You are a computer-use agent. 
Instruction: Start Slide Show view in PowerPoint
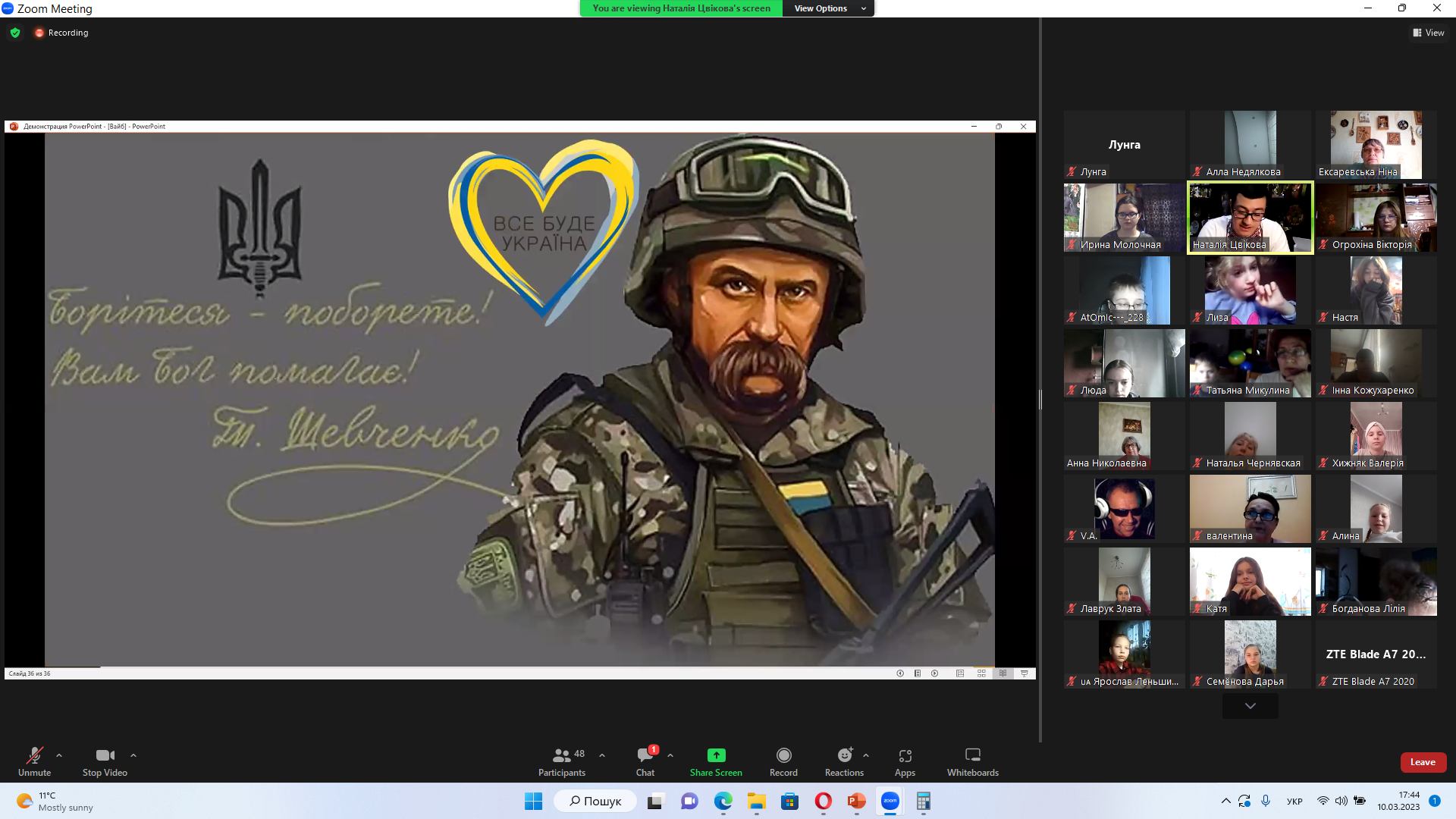point(1025,673)
